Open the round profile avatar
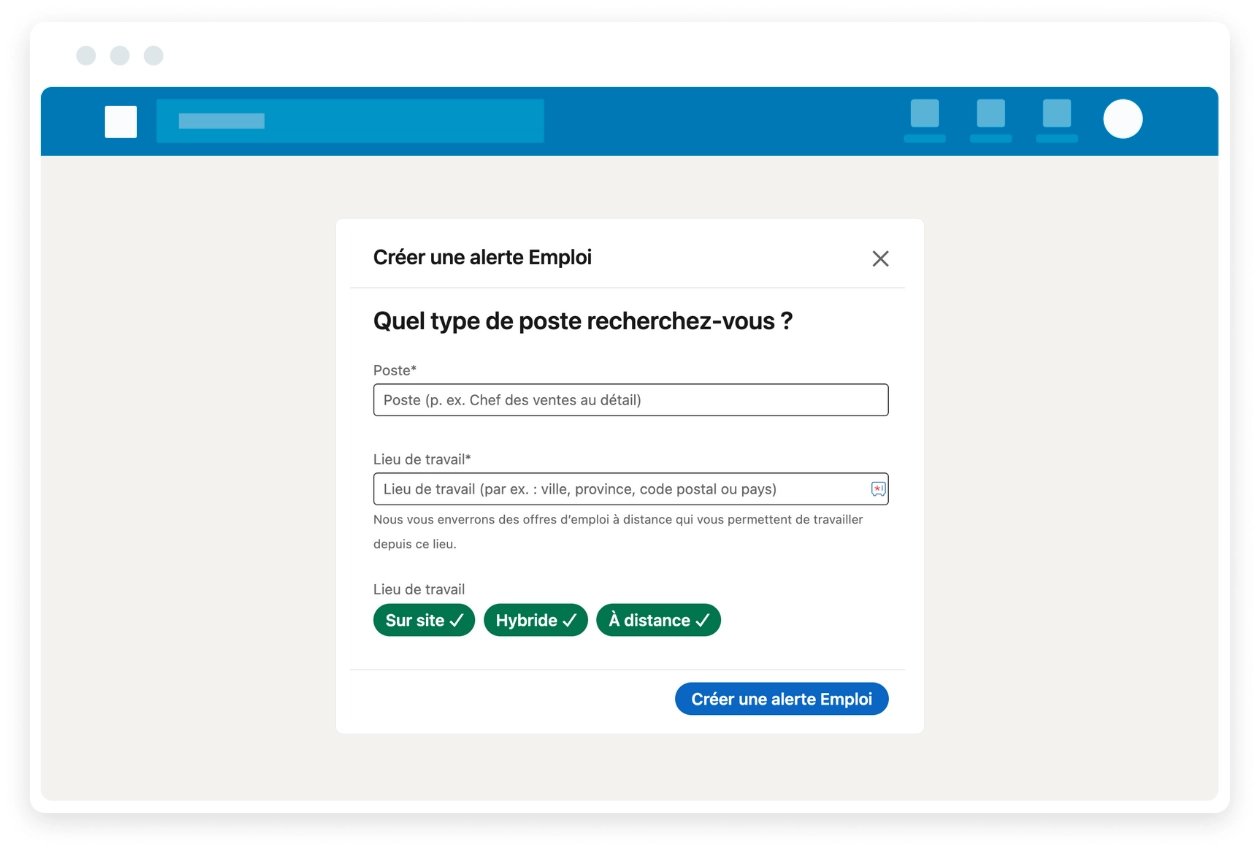Screen dimensions: 1260x852 tap(1123, 119)
